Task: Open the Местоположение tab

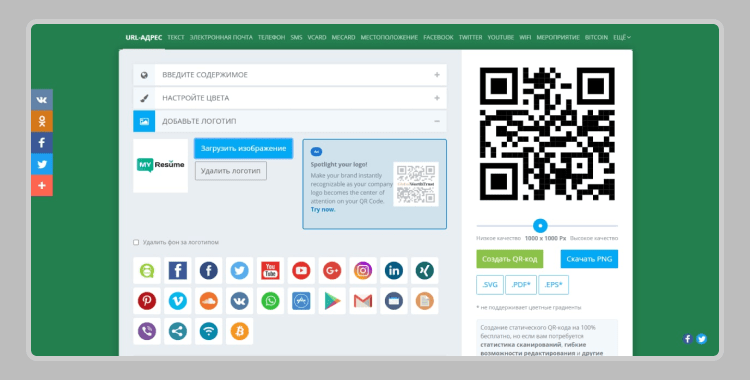Action: pos(389,37)
